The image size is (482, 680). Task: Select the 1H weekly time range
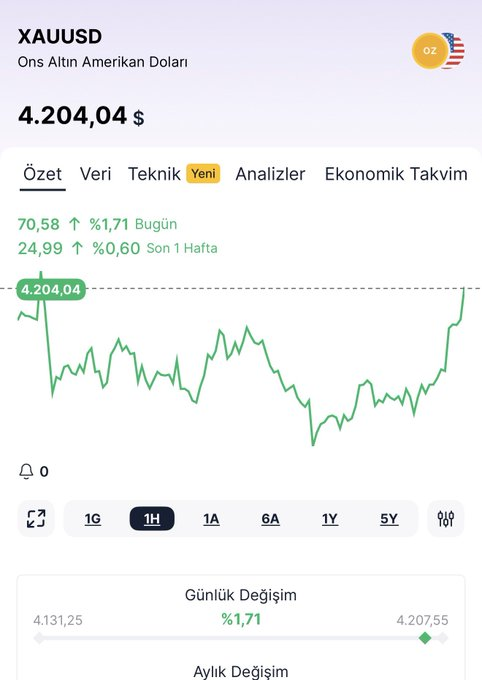tap(152, 519)
